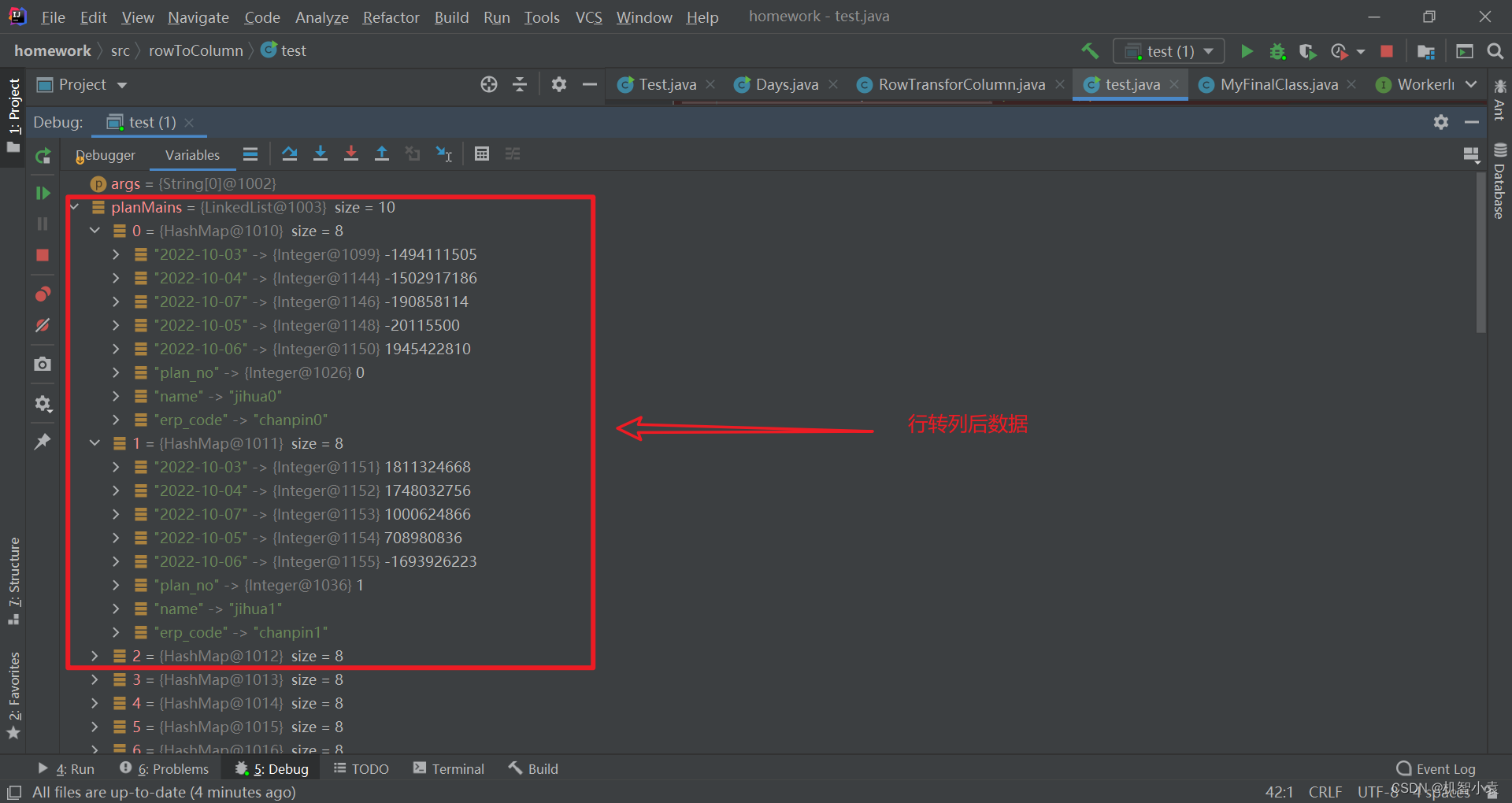Collapse the planMains variable node
This screenshot has width=1512, height=803.
pos(75,207)
